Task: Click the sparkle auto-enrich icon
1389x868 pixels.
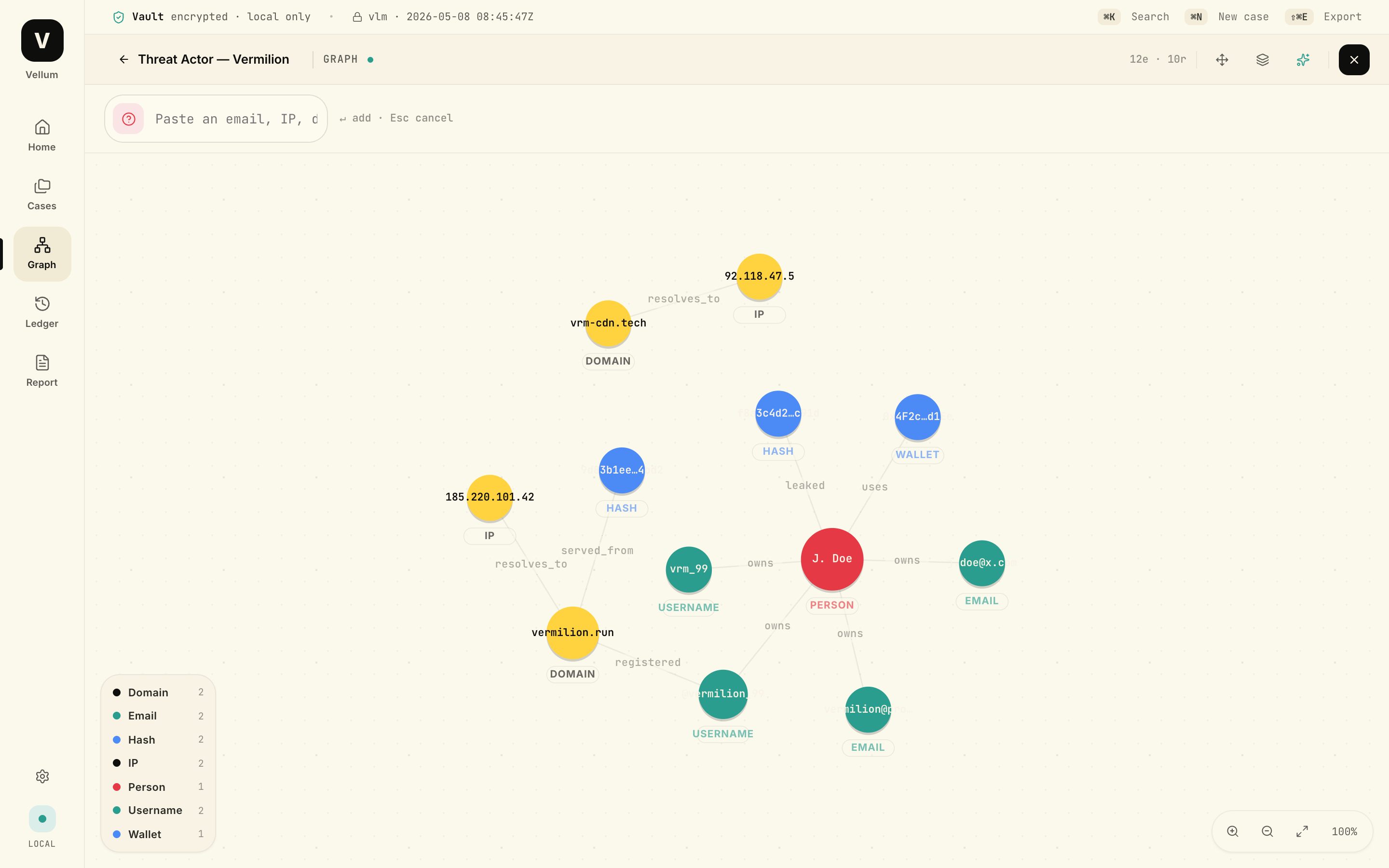Action: pyautogui.click(x=1303, y=60)
